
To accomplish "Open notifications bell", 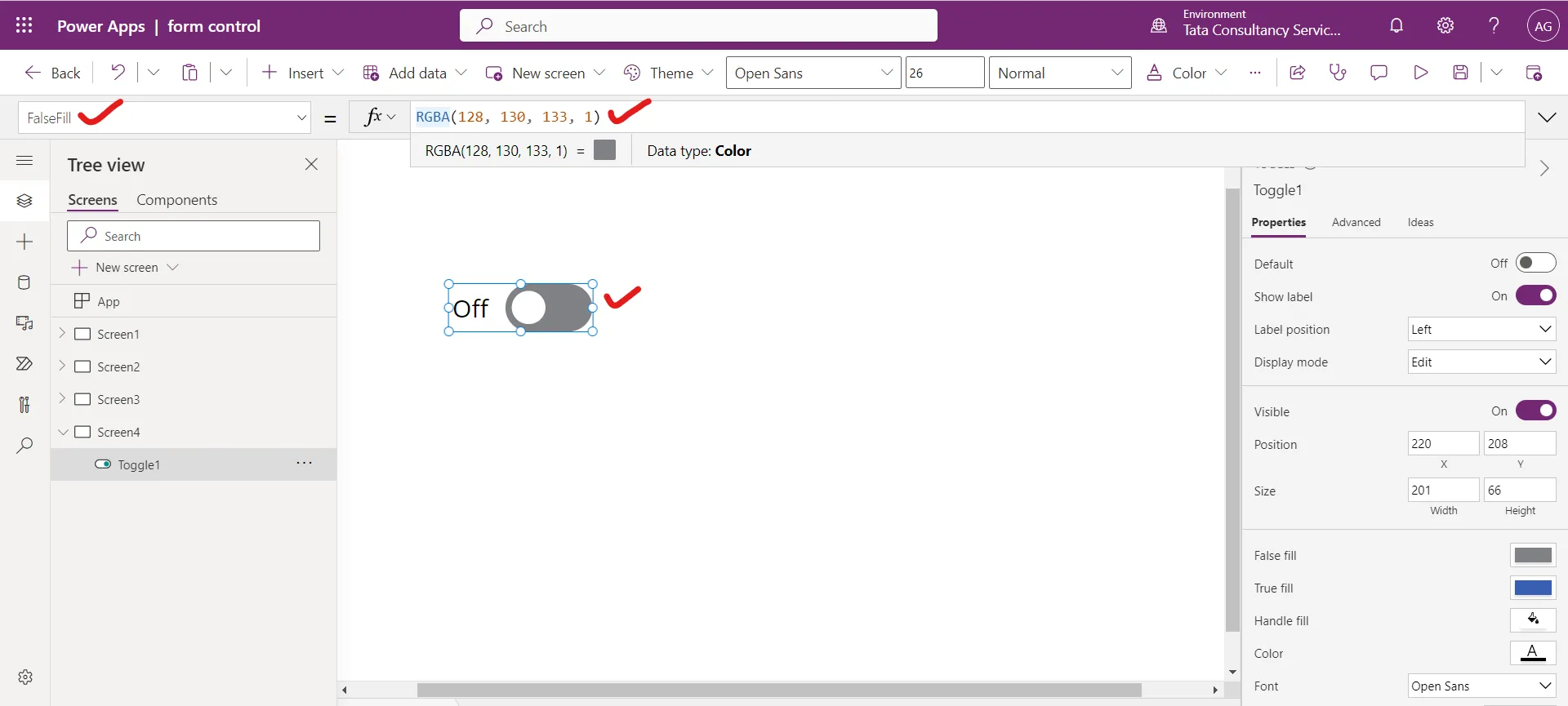I will [1396, 25].
